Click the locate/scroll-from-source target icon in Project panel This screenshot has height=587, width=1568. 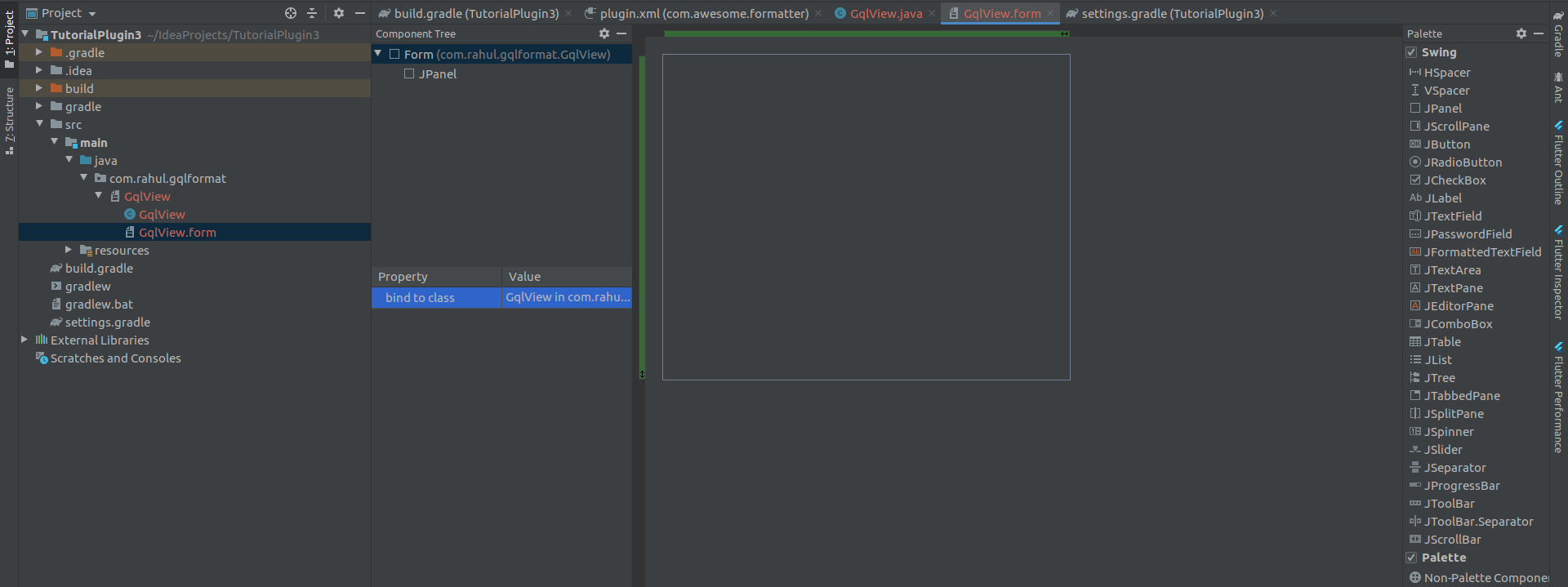291,13
